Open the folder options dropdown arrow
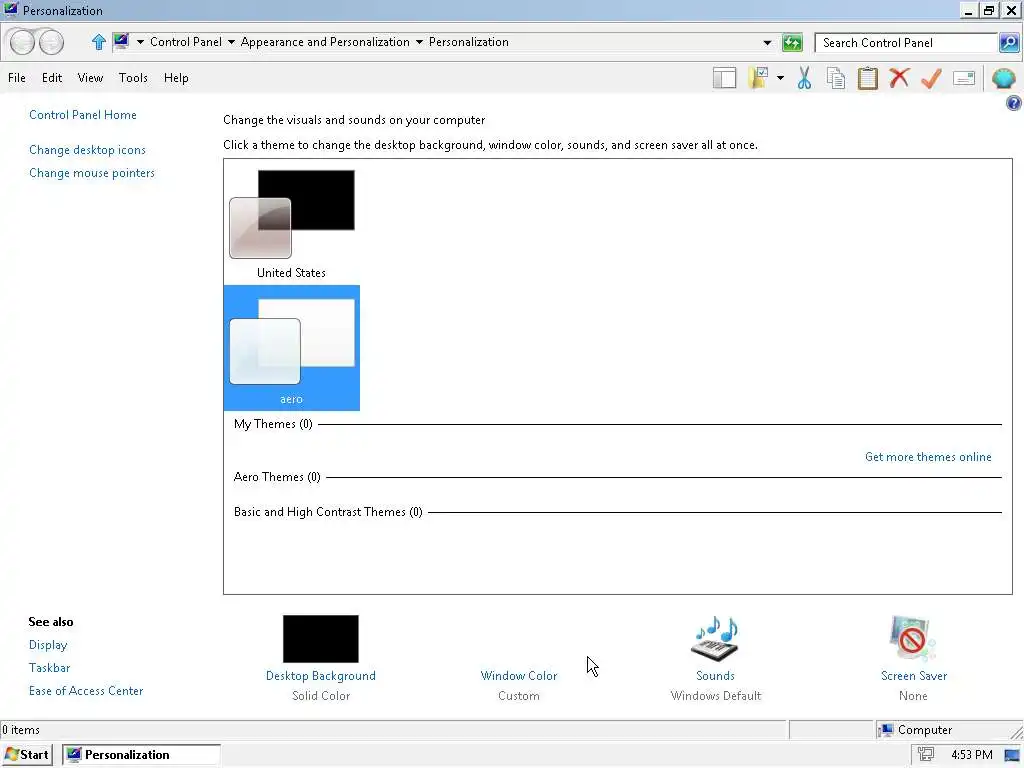 (780, 78)
